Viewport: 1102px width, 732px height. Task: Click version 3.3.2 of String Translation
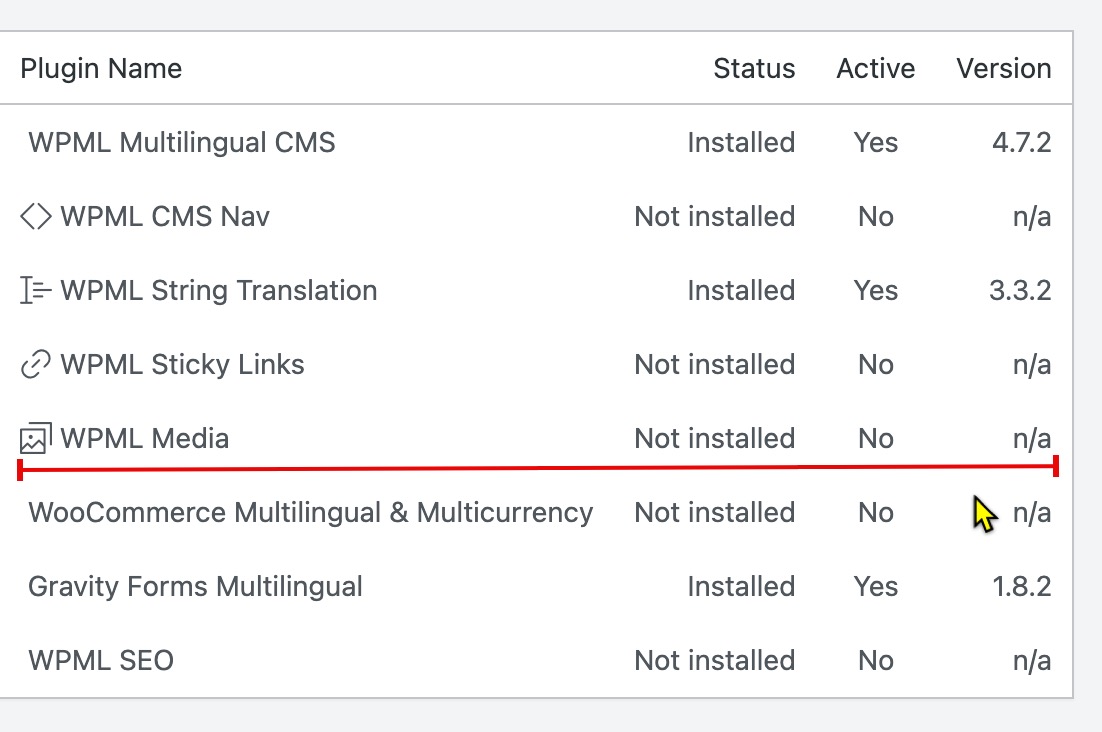click(1020, 290)
